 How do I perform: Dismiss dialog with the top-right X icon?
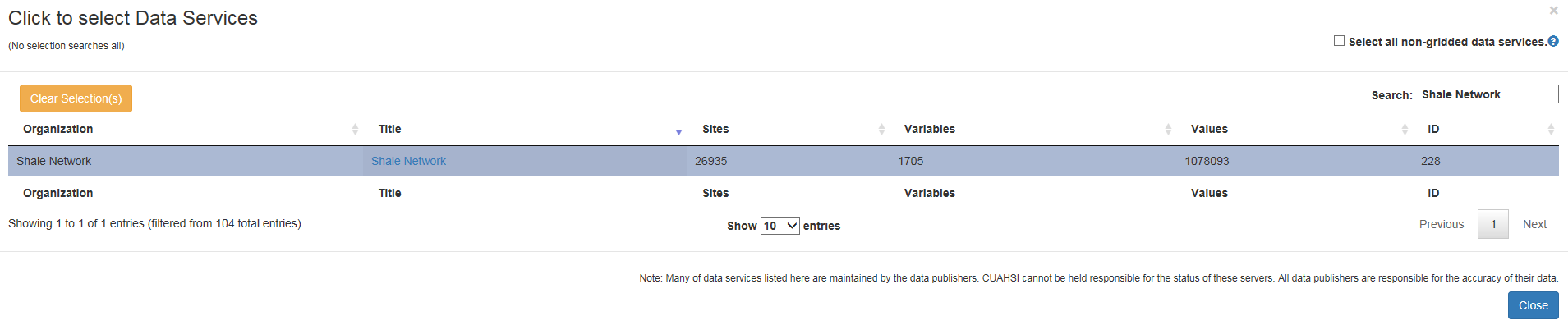click(x=1553, y=11)
